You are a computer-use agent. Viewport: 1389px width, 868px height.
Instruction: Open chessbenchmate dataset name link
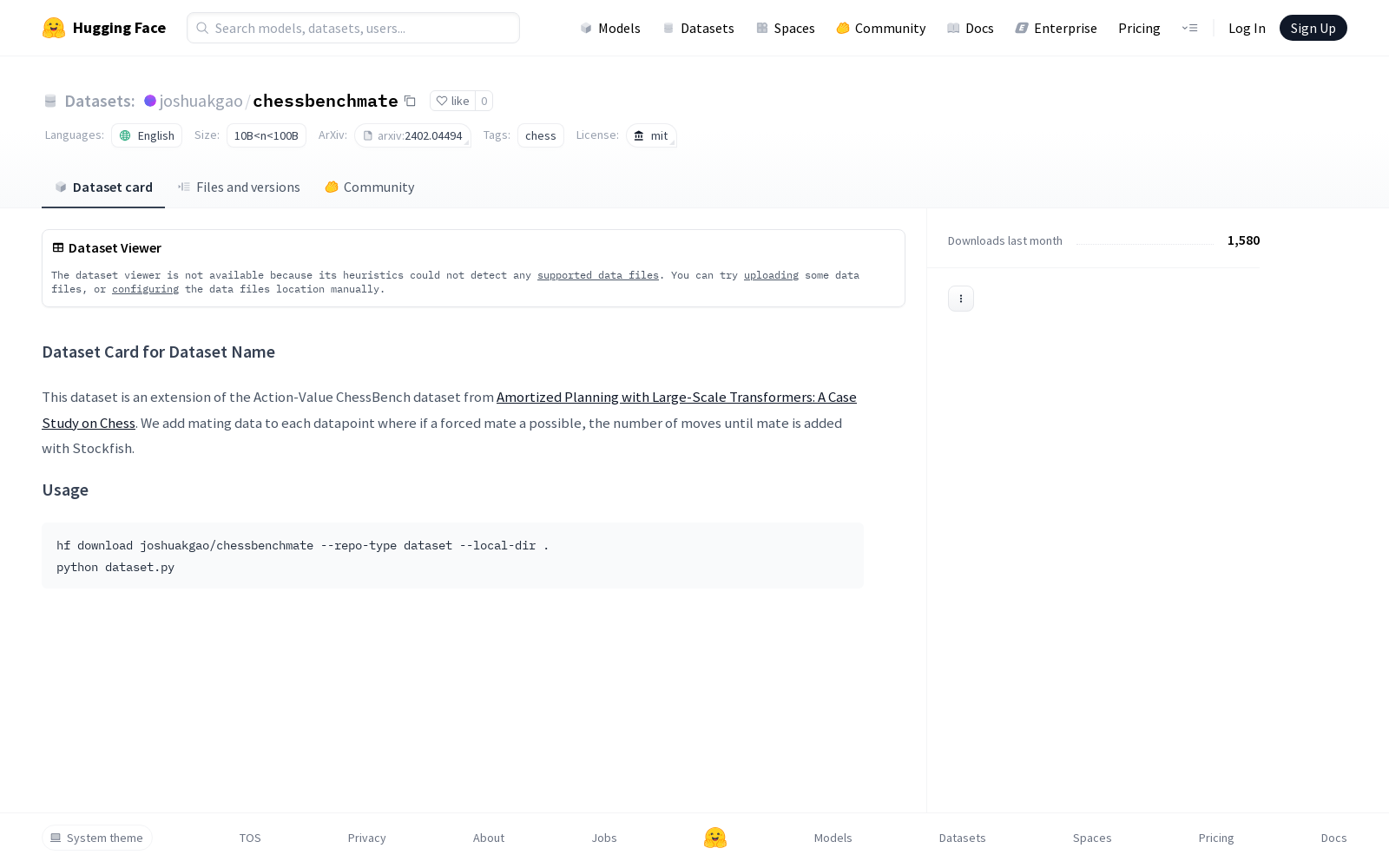[x=326, y=101]
